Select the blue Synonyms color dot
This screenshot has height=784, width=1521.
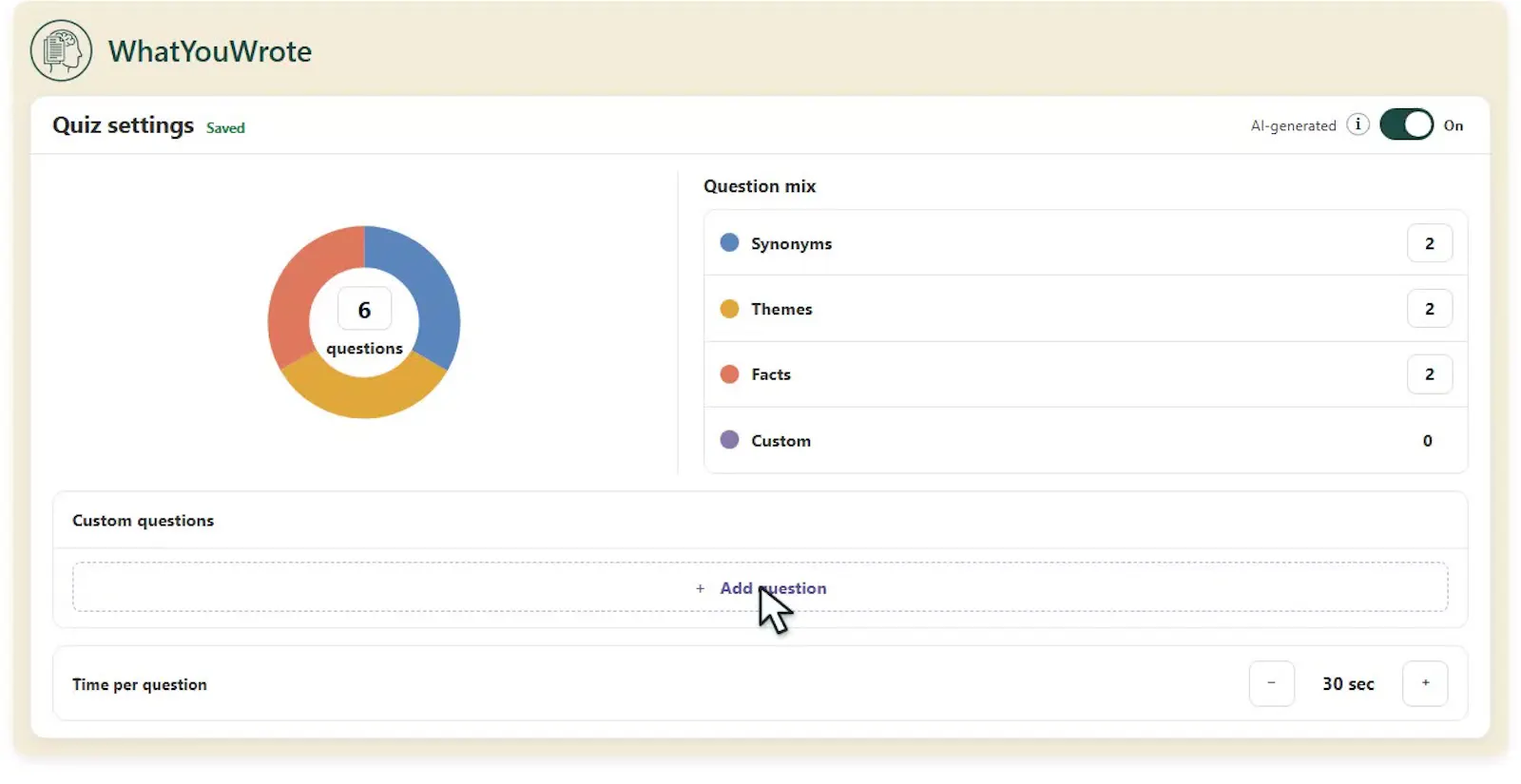(729, 242)
